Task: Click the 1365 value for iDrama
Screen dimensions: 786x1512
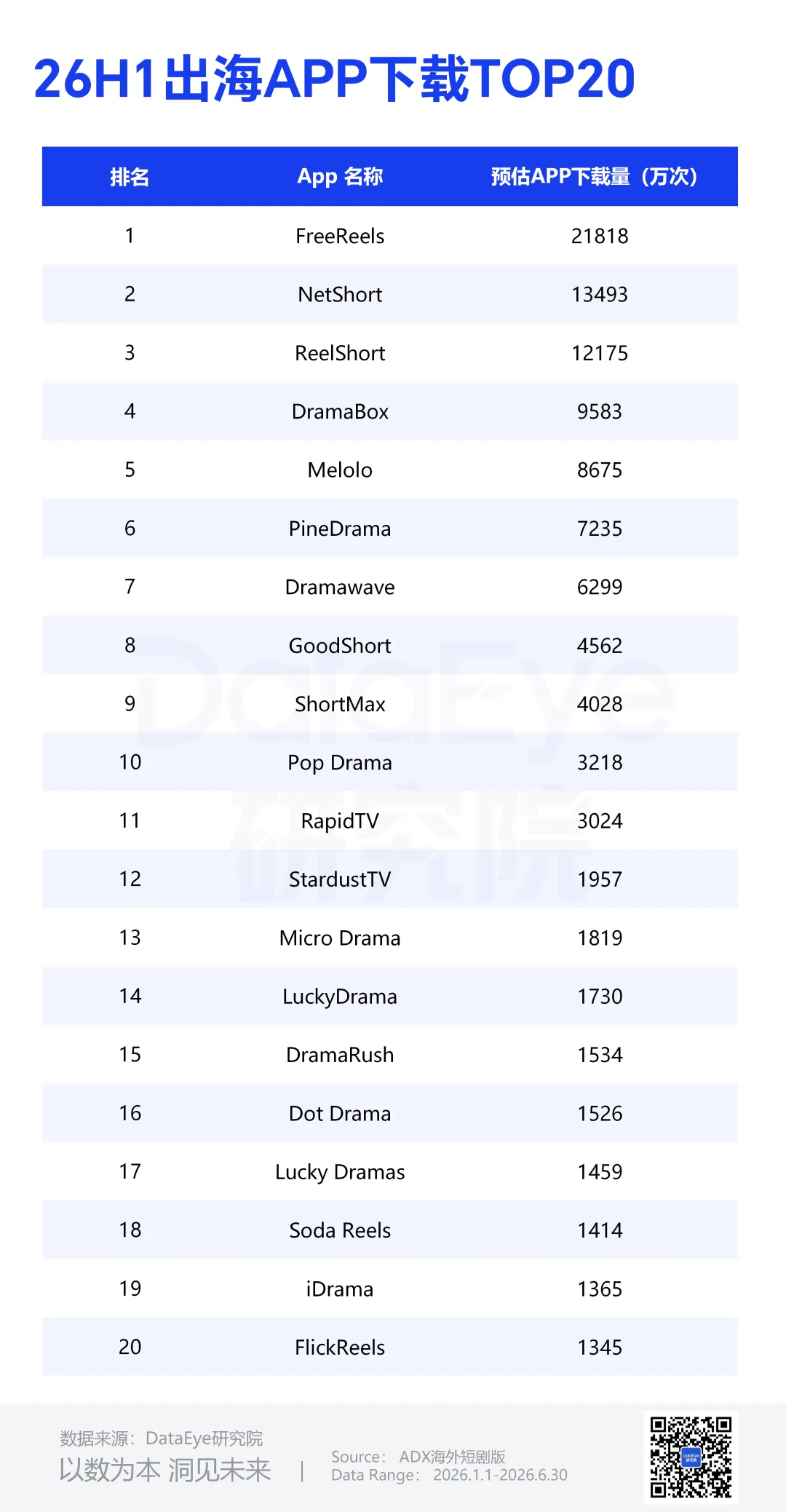Action: pyautogui.click(x=600, y=1289)
